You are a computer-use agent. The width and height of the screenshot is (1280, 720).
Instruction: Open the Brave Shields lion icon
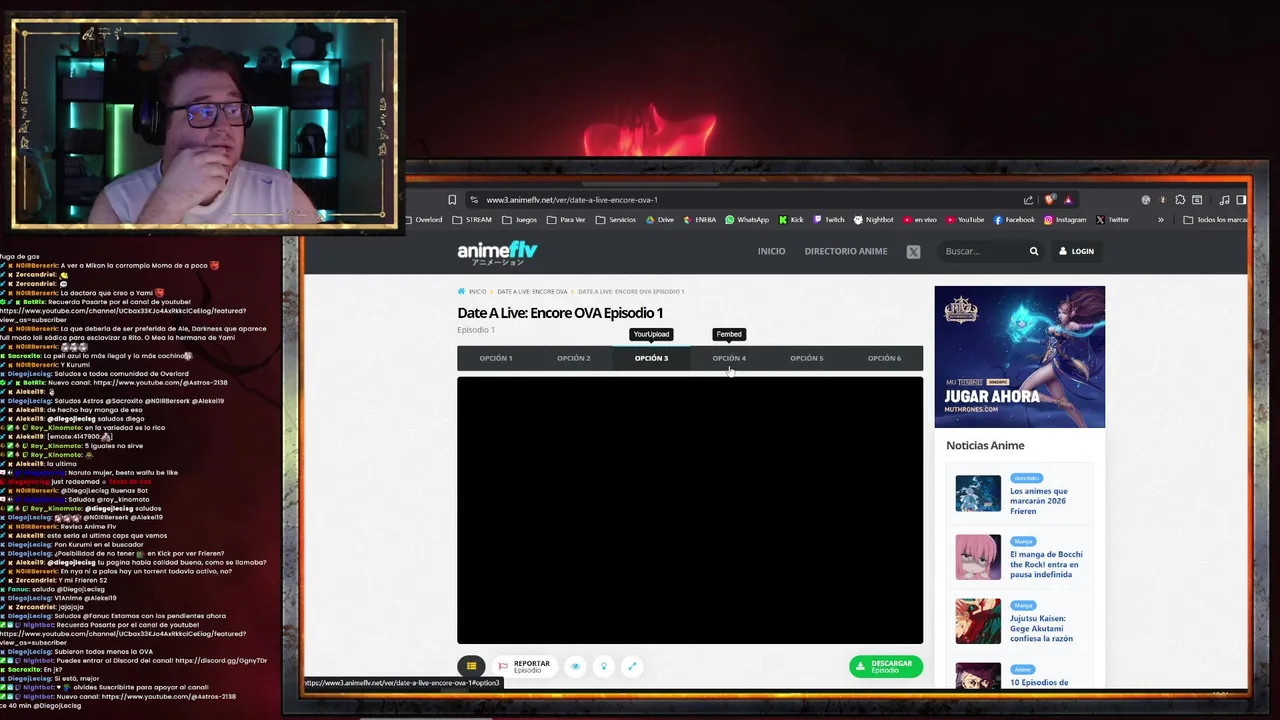[x=1049, y=200]
